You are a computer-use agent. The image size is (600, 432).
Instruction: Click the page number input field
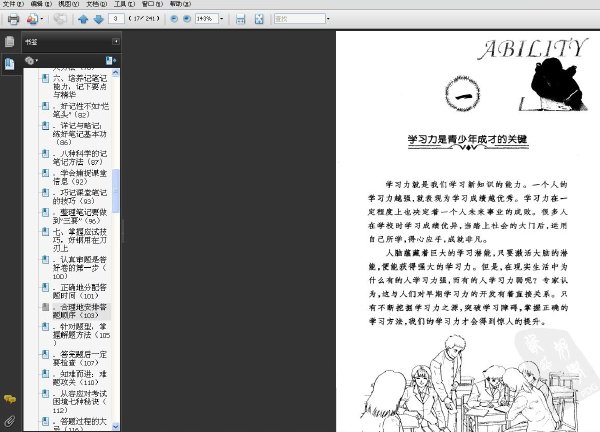pos(116,18)
